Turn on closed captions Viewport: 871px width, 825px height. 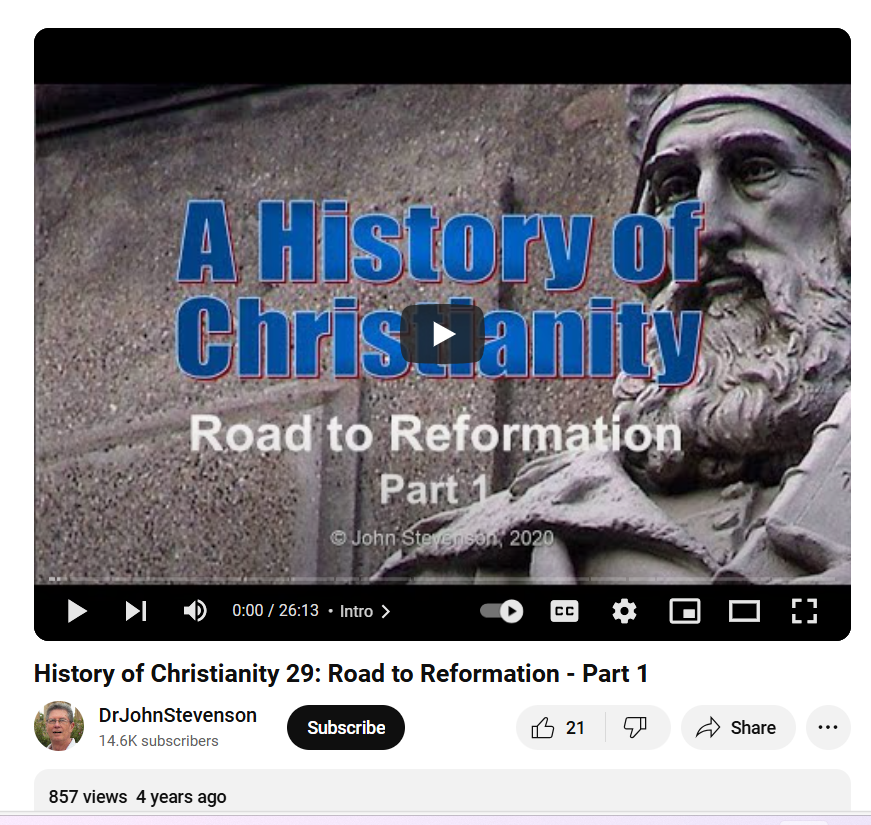564,611
